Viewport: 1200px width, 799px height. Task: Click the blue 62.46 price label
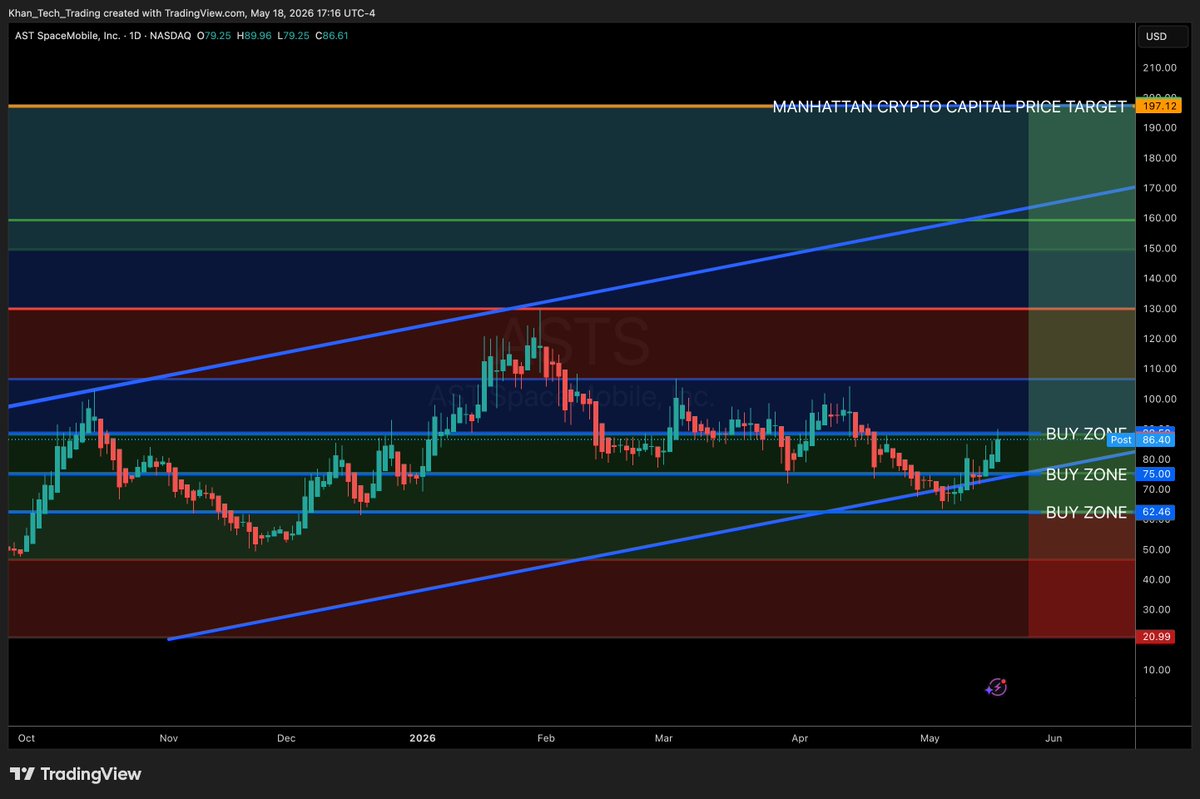point(1154,513)
